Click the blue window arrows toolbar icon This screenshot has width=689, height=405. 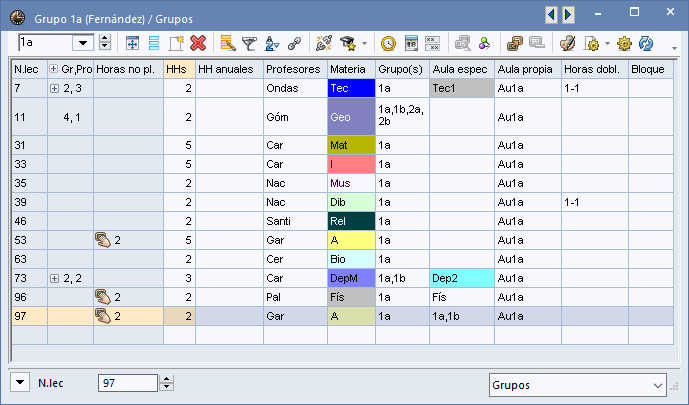coord(132,43)
